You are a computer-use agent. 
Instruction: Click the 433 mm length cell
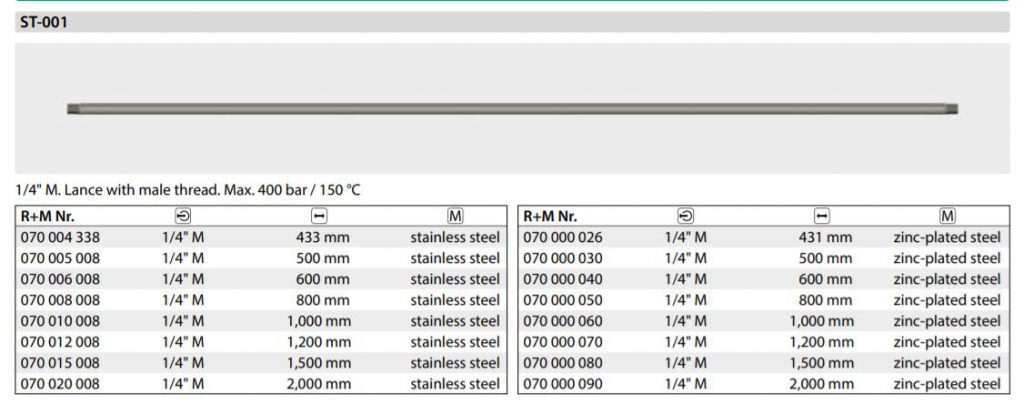[x=323, y=237]
